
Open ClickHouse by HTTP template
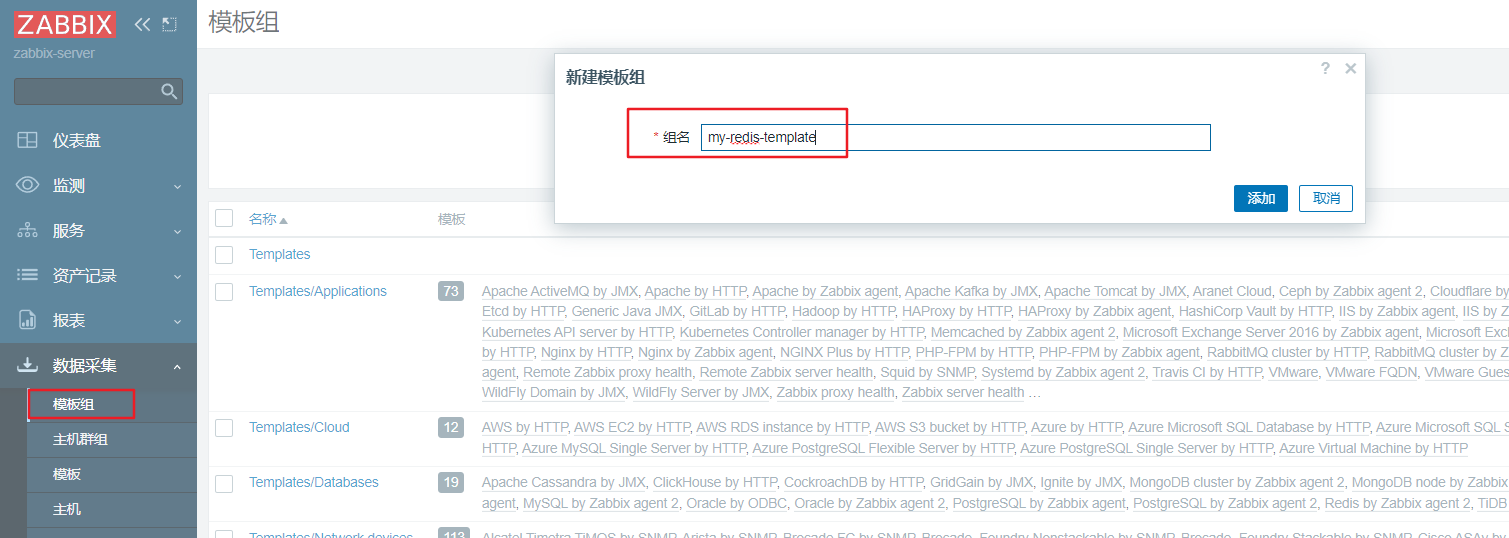tap(715, 482)
